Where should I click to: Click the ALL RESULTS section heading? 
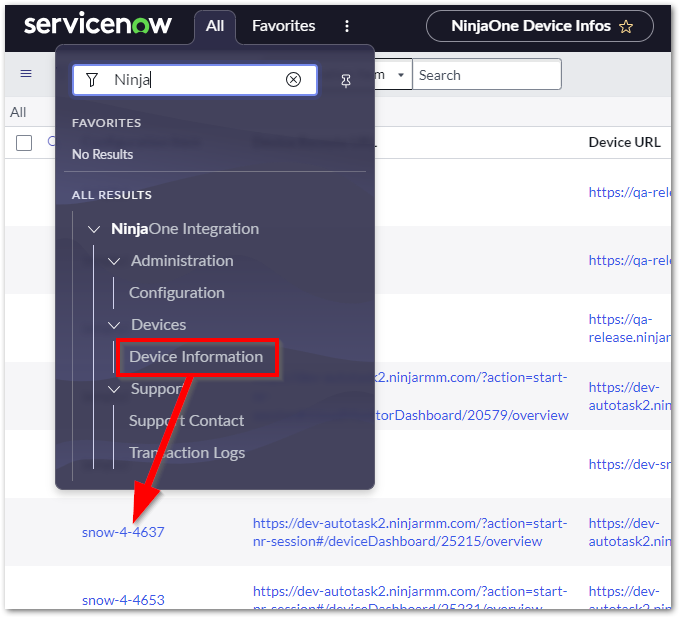click(112, 195)
